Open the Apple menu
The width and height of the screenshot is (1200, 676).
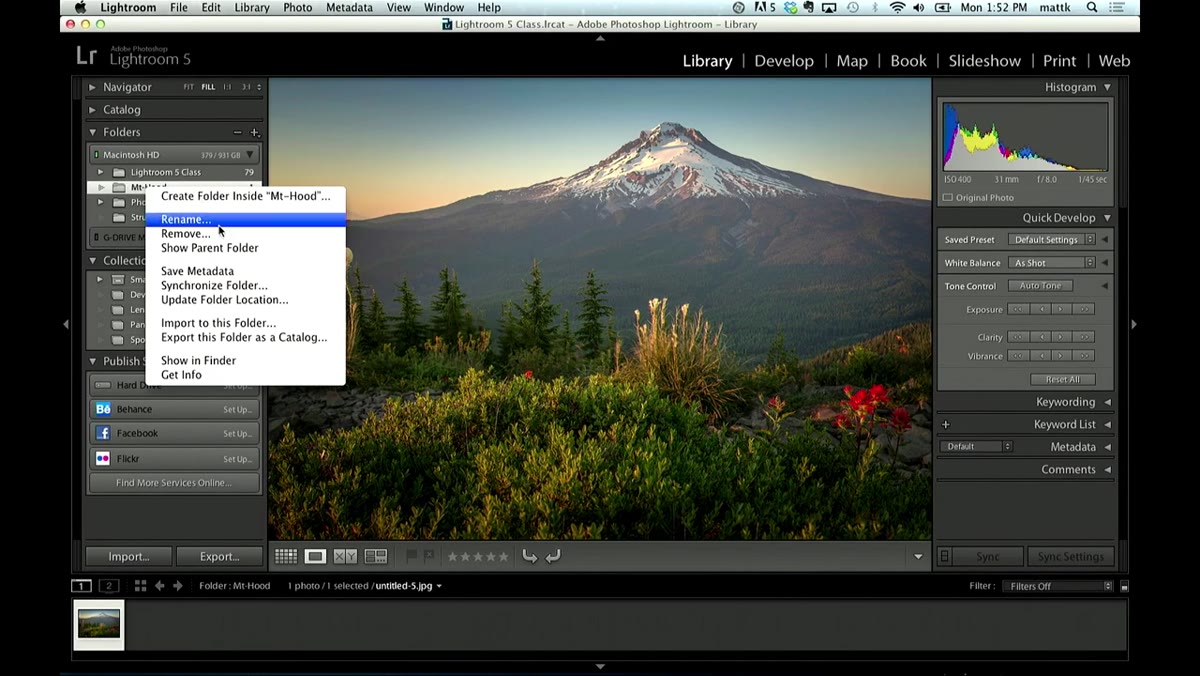click(81, 7)
